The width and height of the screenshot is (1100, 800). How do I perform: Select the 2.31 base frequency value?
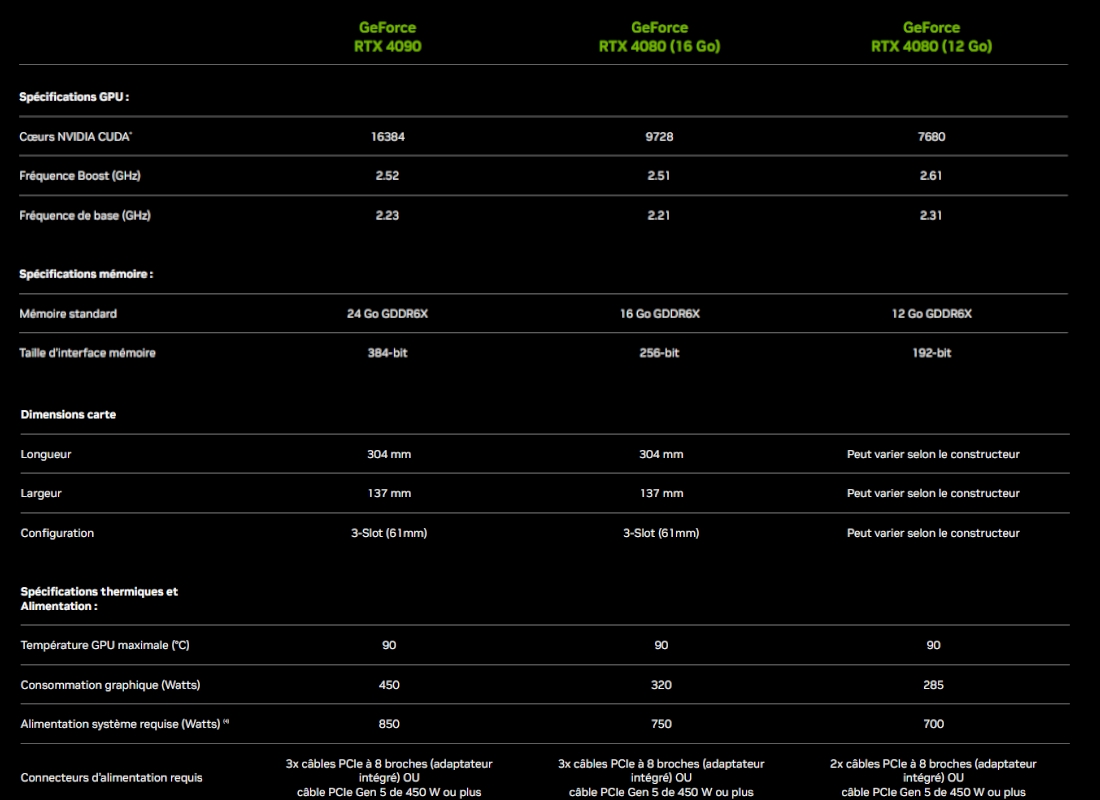click(x=931, y=215)
